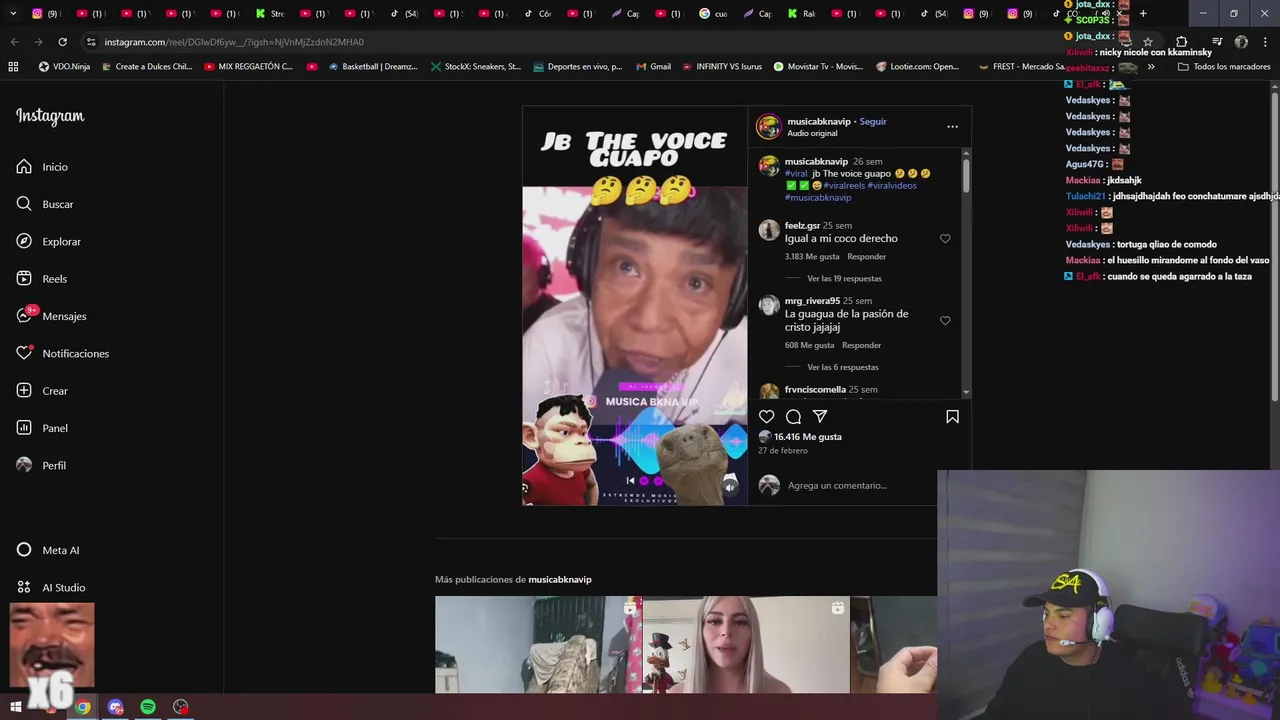Open Mensajes inbox
The image size is (1280, 720).
(x=51, y=316)
